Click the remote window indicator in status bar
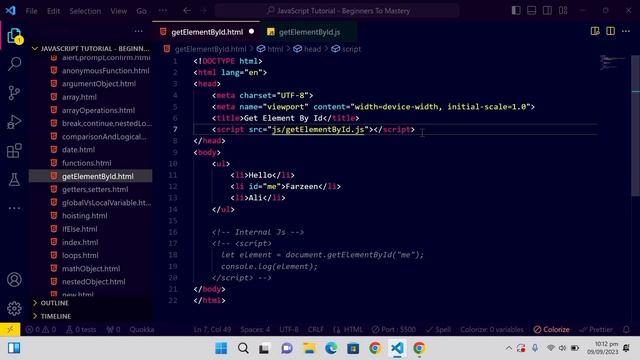 tap(10, 329)
